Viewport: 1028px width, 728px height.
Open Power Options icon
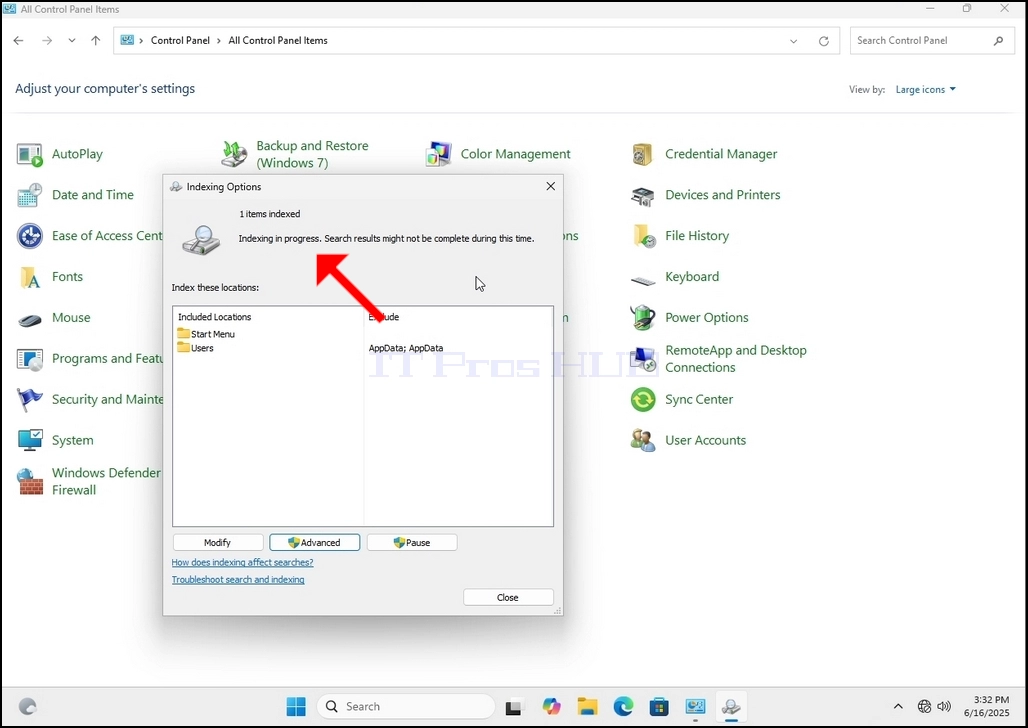pos(642,318)
